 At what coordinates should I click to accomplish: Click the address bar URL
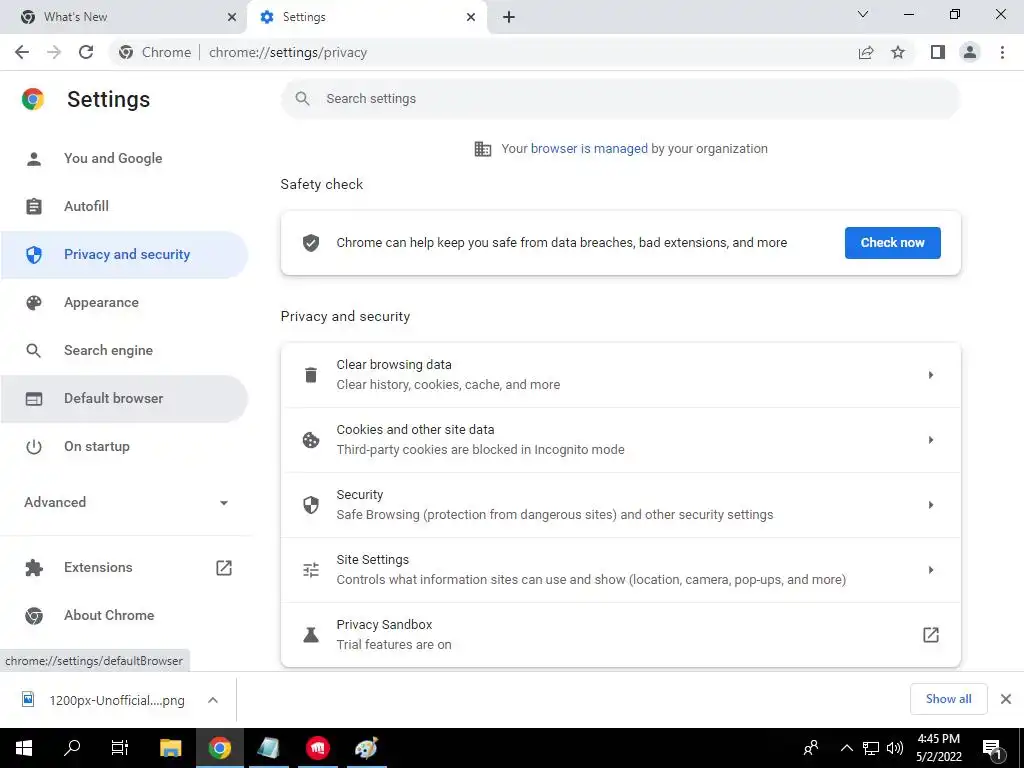(x=288, y=52)
